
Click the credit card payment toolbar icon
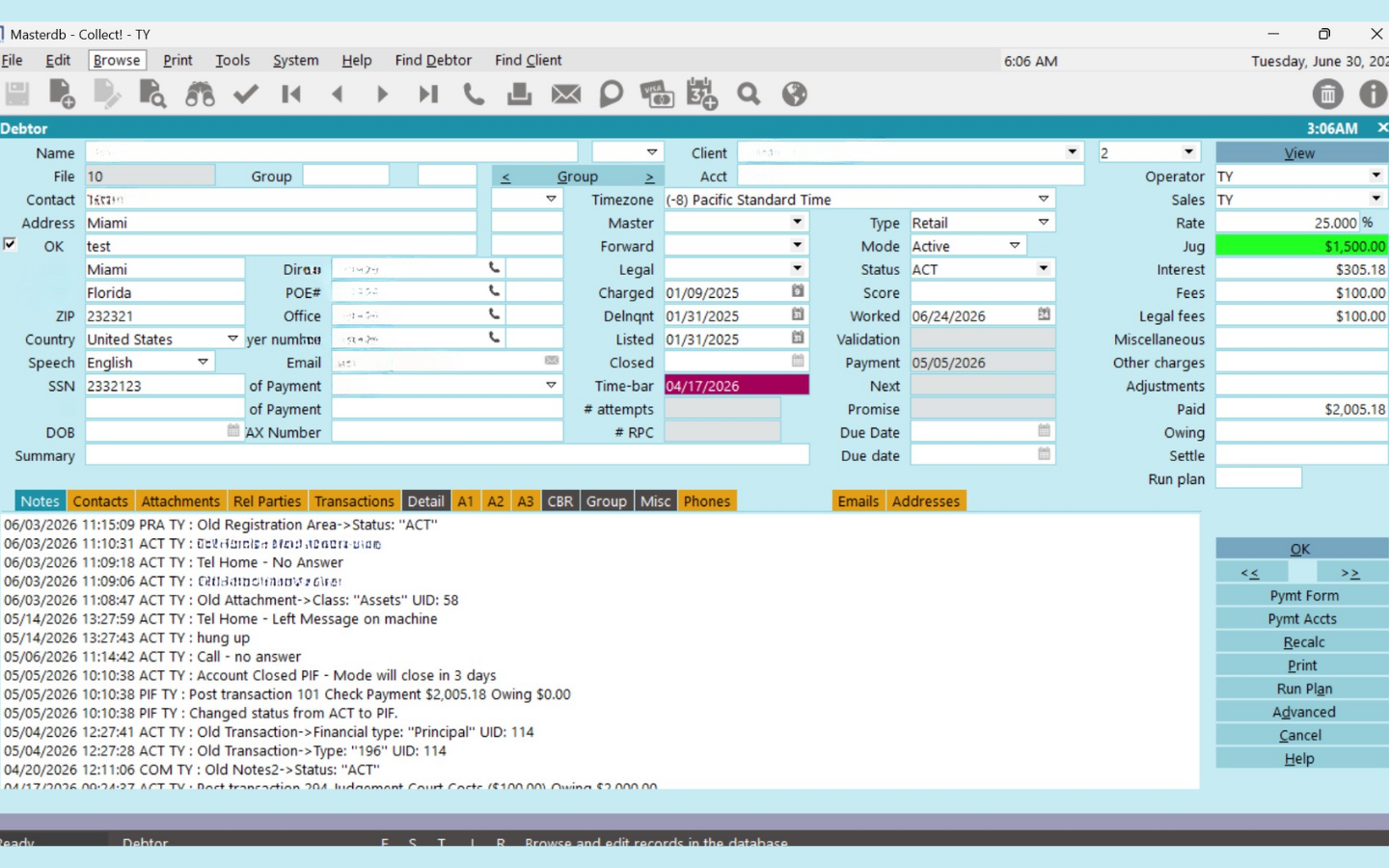click(657, 95)
